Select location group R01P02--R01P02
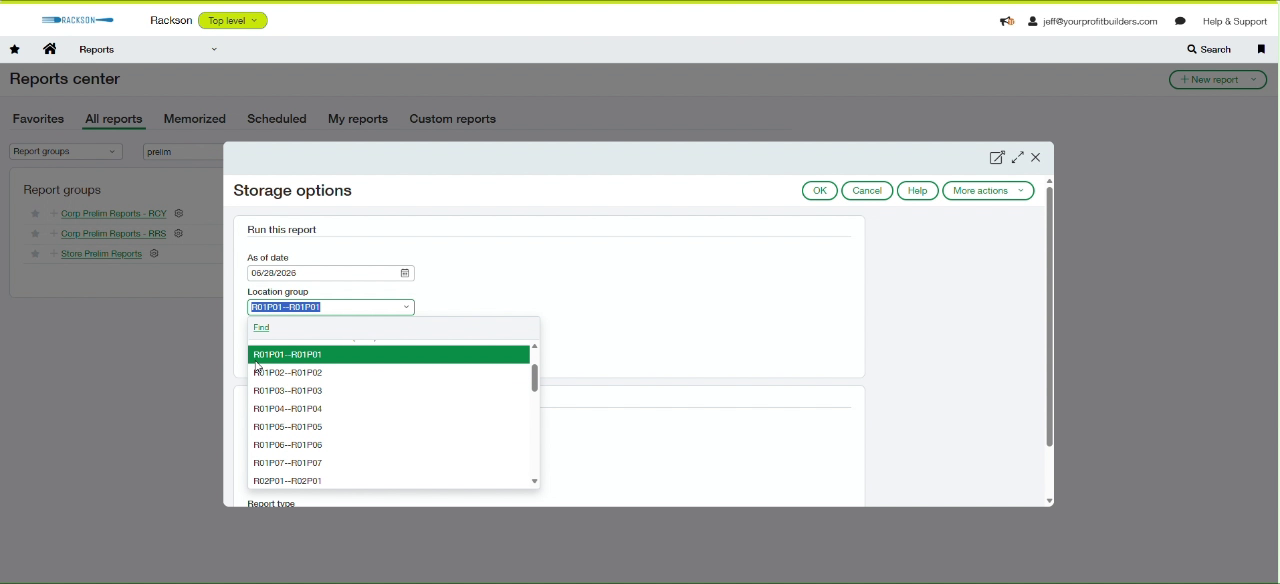The height and width of the screenshot is (584, 1280). point(389,373)
